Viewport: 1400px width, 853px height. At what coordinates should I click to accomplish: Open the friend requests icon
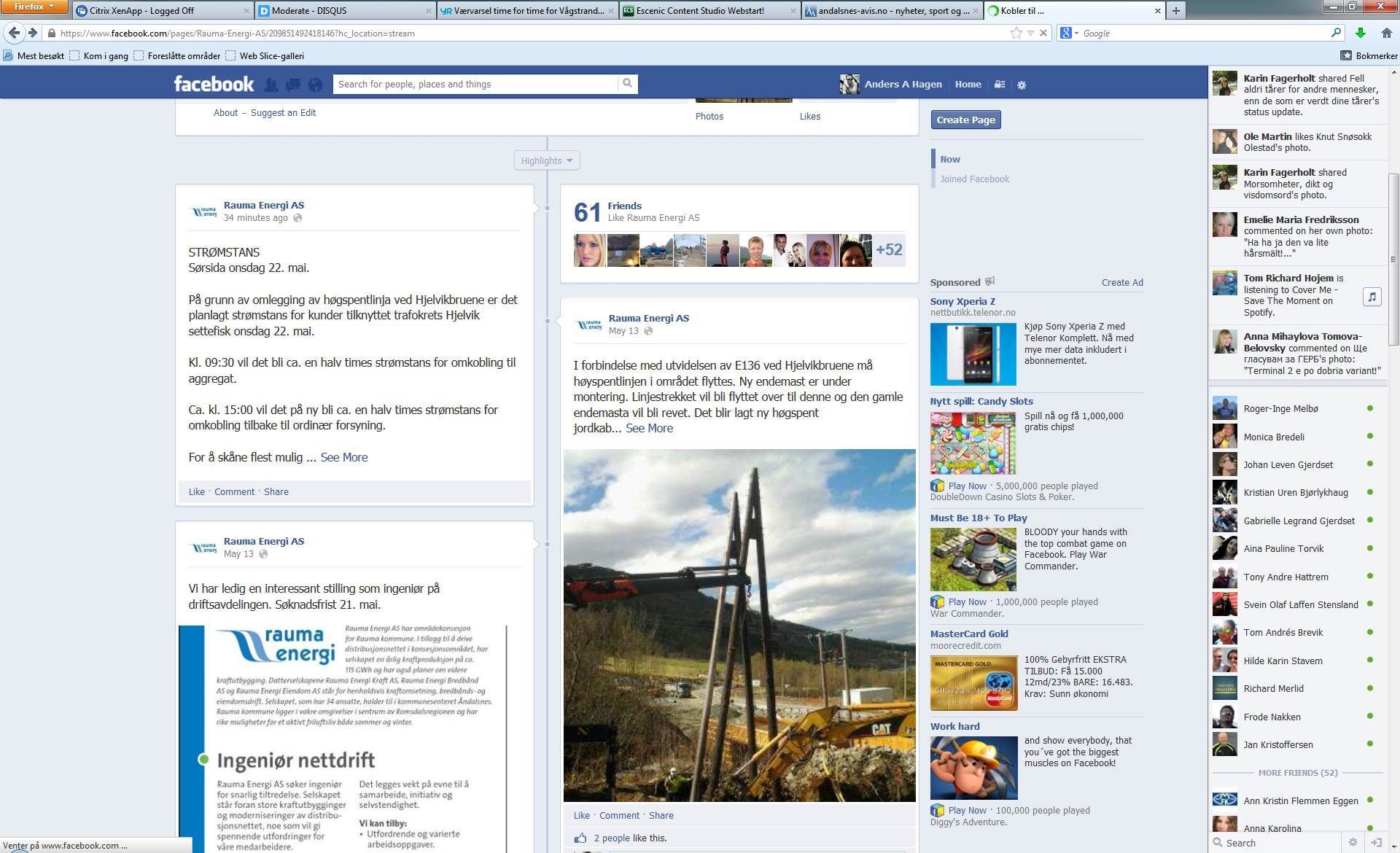[271, 85]
